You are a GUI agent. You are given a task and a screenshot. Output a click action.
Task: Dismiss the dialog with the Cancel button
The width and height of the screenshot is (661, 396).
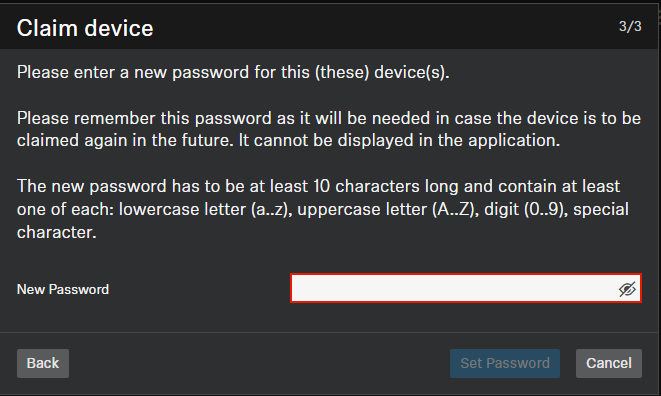coord(609,363)
